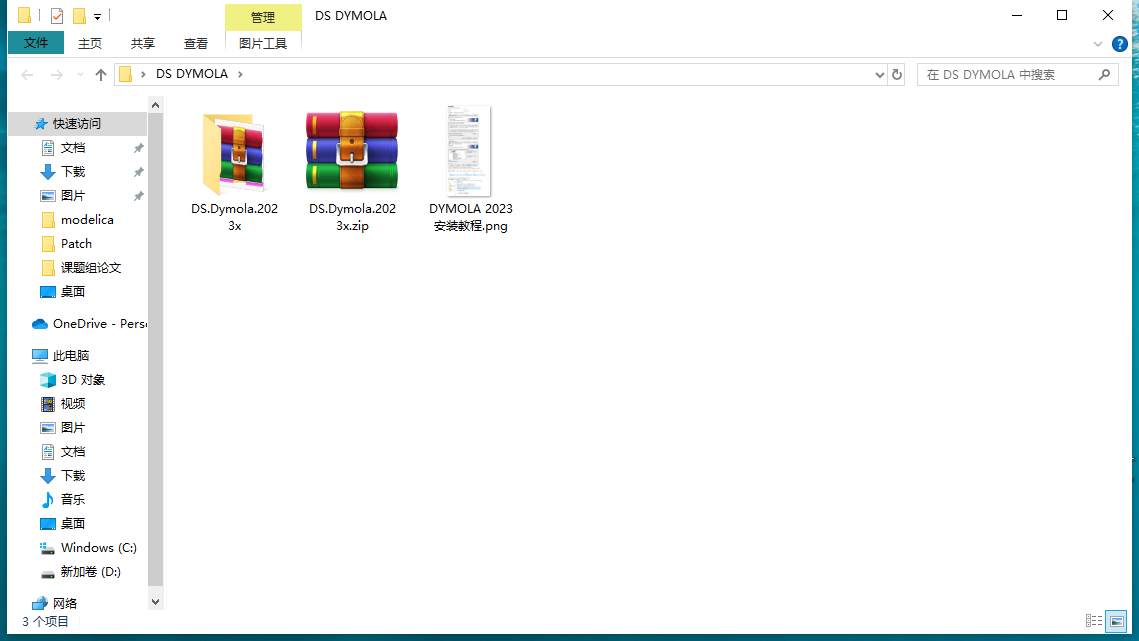
Task: Open 3D 对象 under This PC
Action: click(83, 379)
